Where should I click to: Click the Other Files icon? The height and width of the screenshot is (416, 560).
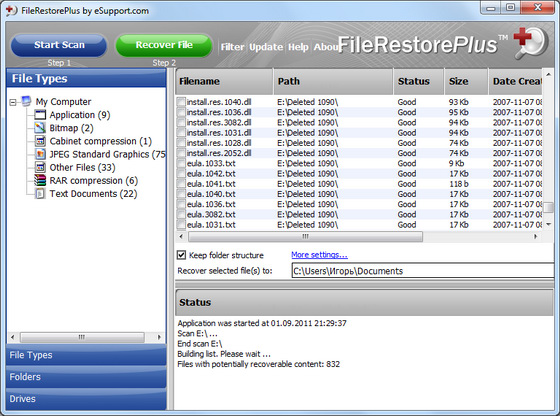tap(40, 167)
